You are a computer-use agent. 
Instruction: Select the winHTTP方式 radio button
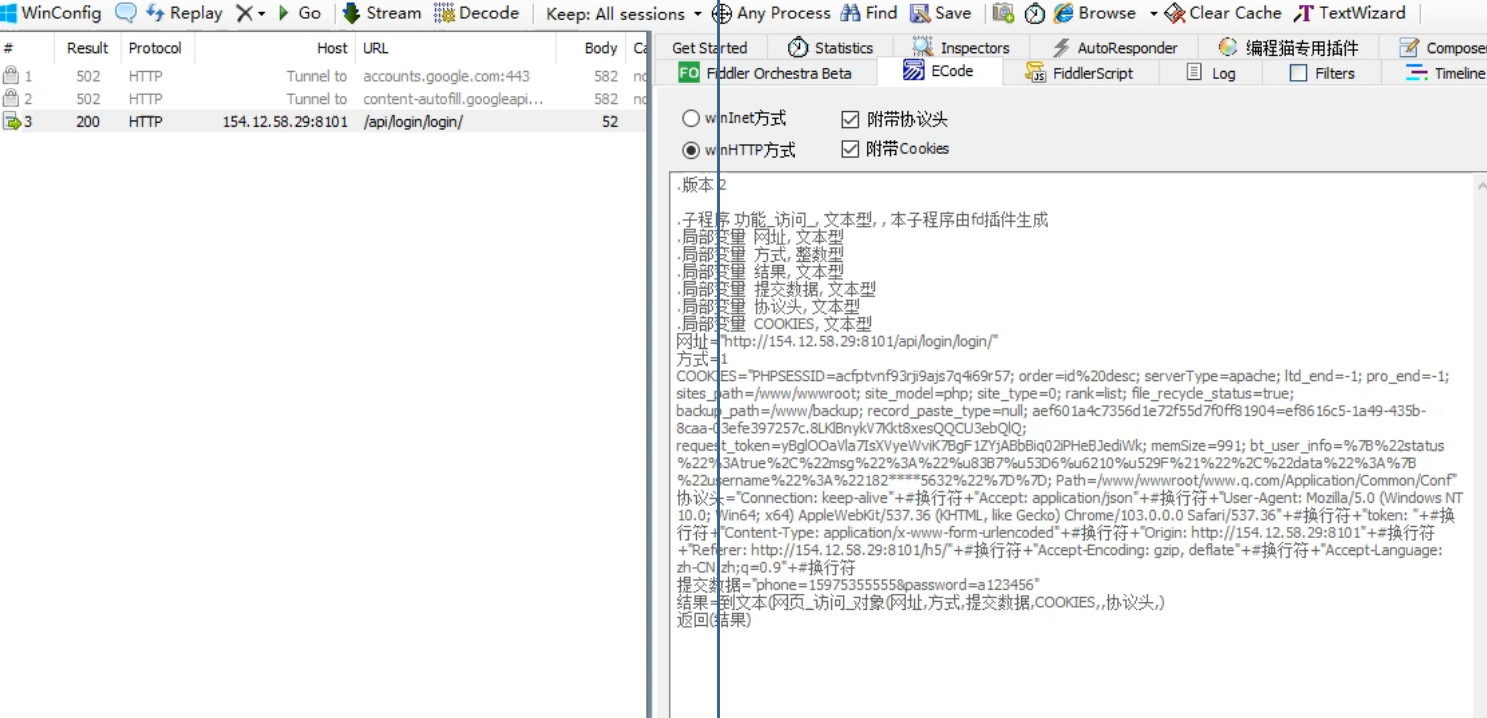pyautogui.click(x=691, y=150)
